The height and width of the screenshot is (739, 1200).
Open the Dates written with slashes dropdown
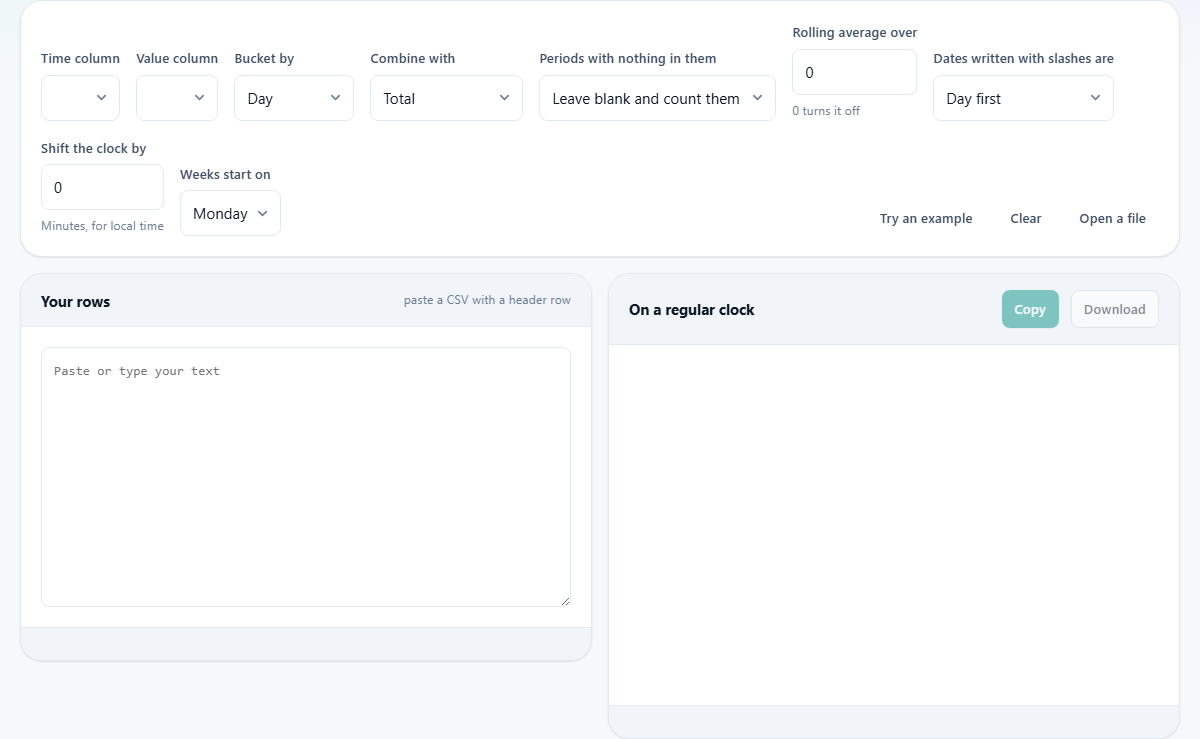pyautogui.click(x=1023, y=98)
